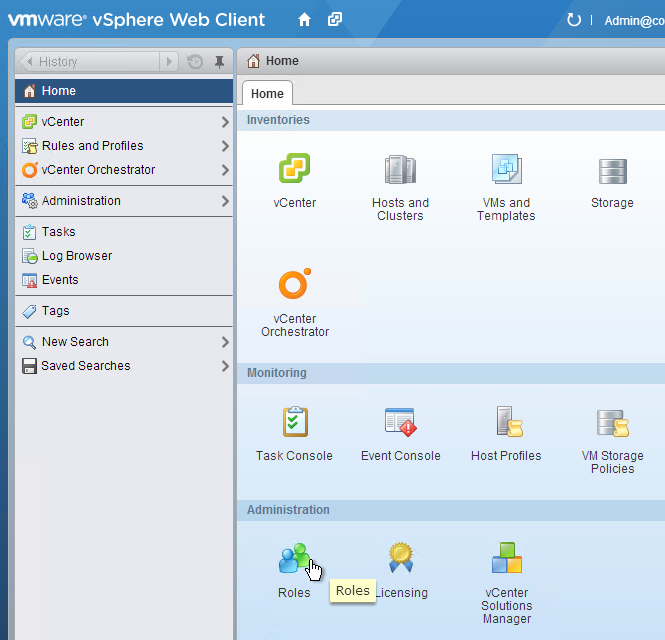The height and width of the screenshot is (640, 665).
Task: Expand the vCenter Orchestrator navigator chevron
Action: (225, 170)
